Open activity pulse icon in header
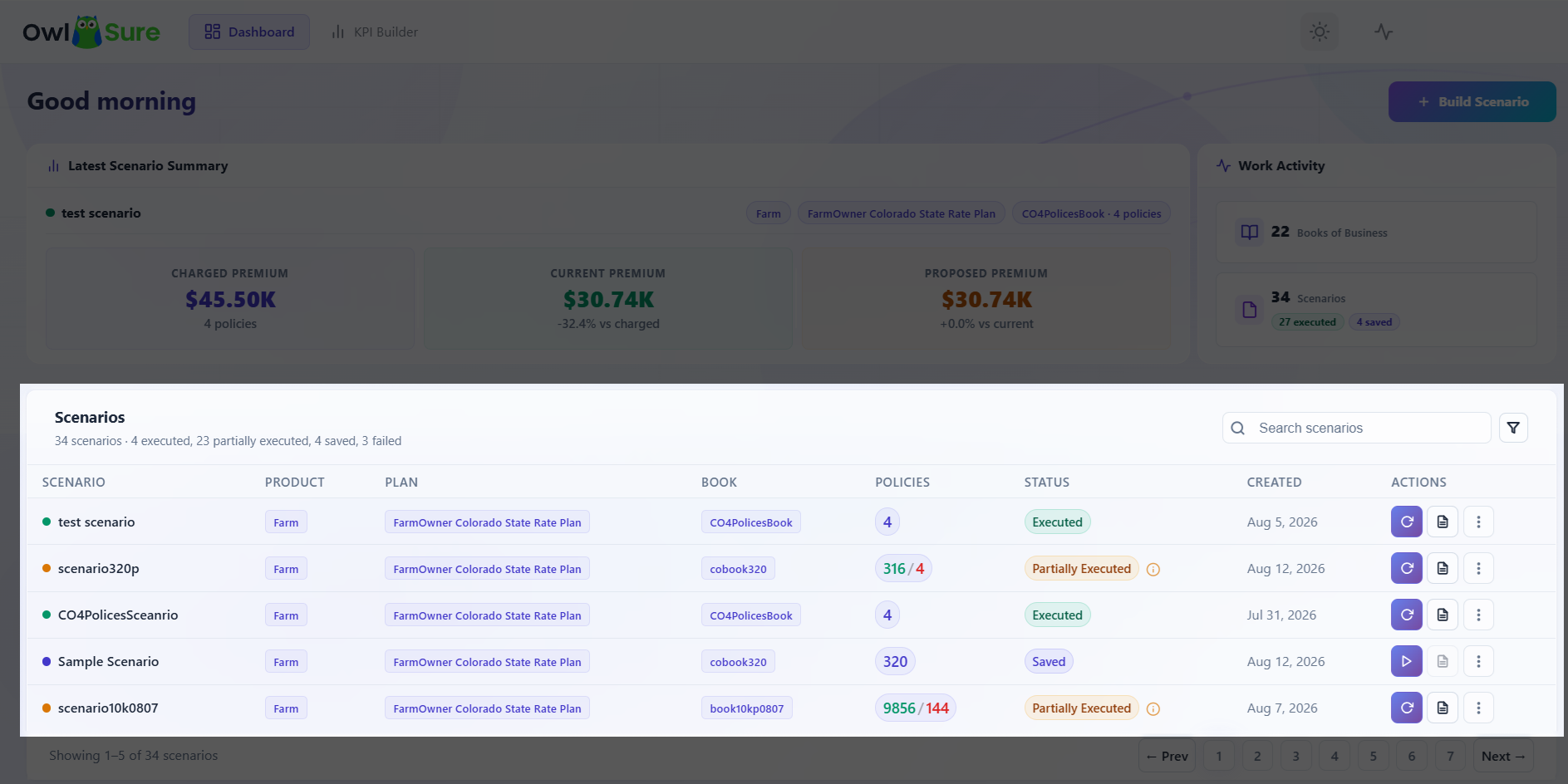 [1384, 32]
